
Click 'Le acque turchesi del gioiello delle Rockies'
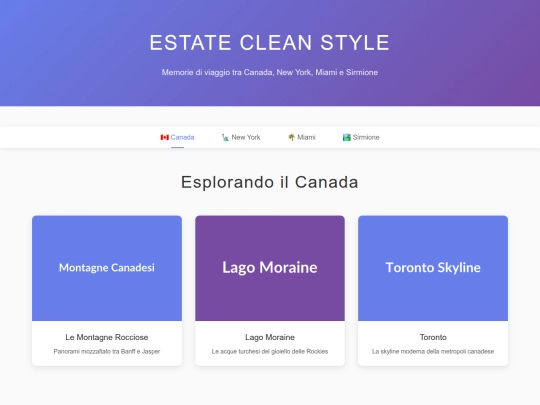270,351
